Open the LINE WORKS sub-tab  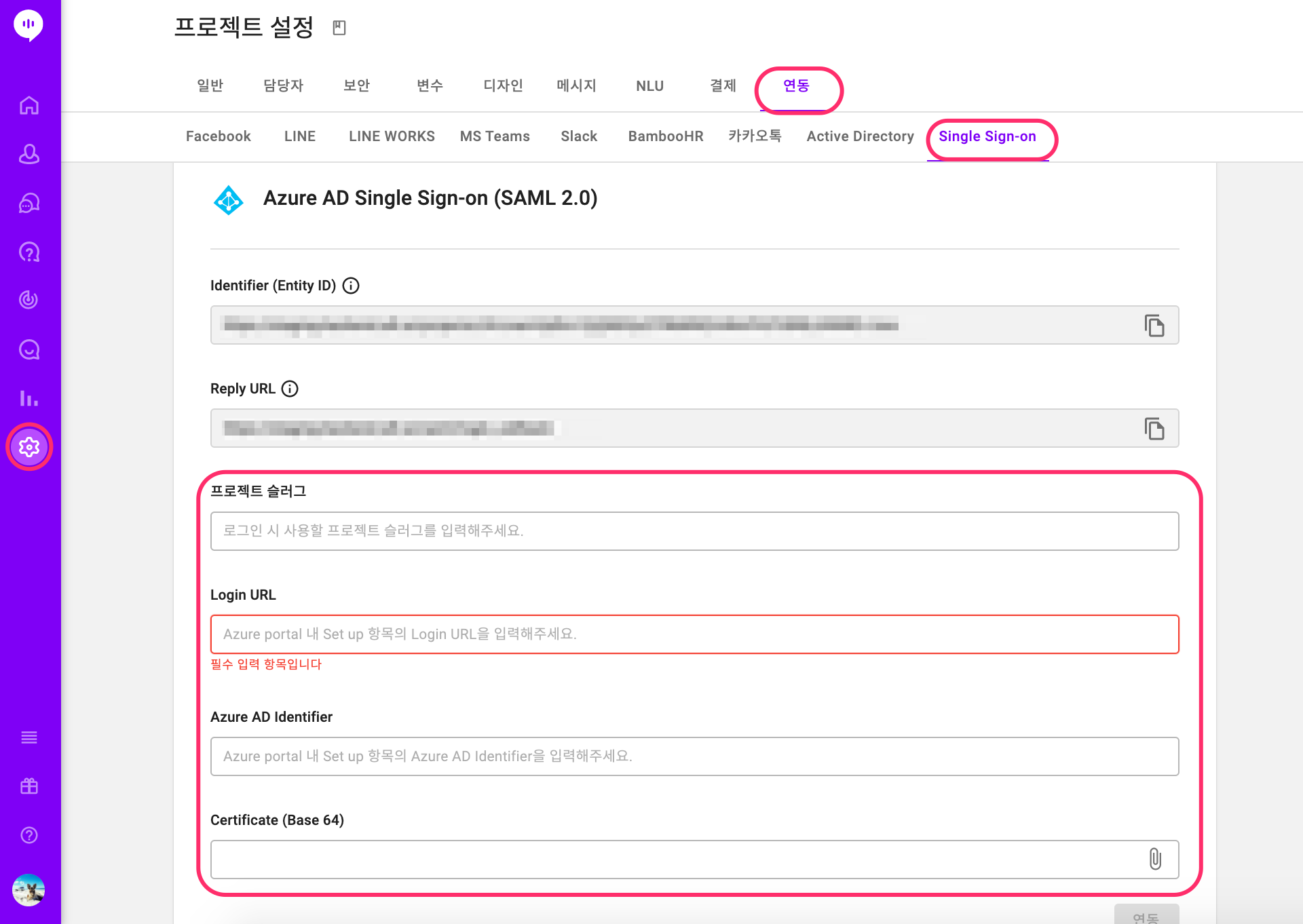[x=392, y=136]
